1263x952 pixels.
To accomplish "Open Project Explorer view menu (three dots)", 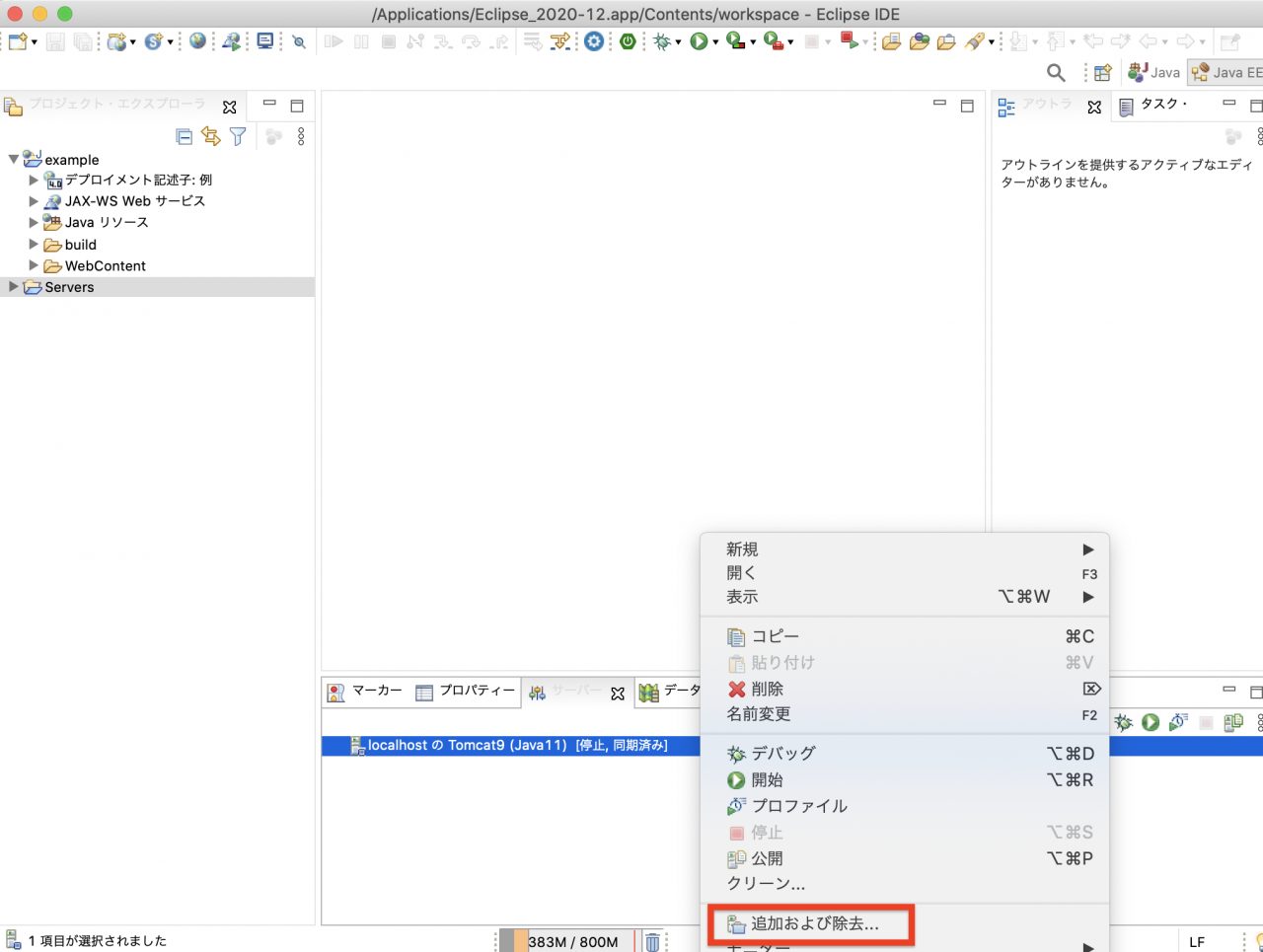I will tap(301, 137).
